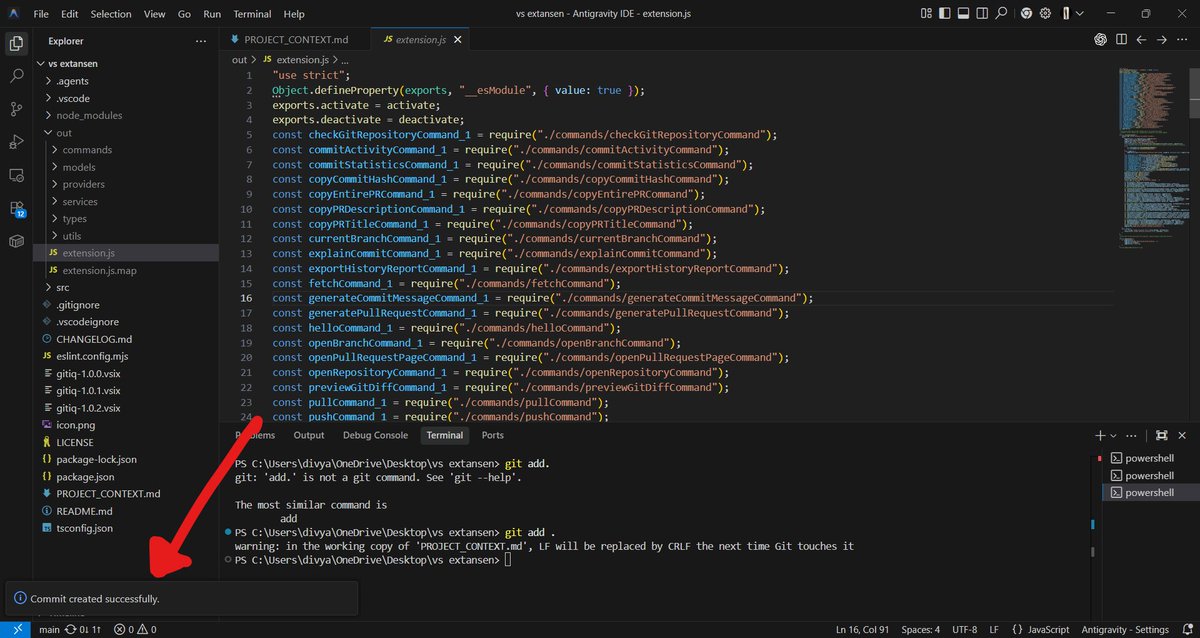Image resolution: width=1200 pixels, height=638 pixels.
Task: Open the new terminal launch profile dropdown
Action: pos(1115,436)
